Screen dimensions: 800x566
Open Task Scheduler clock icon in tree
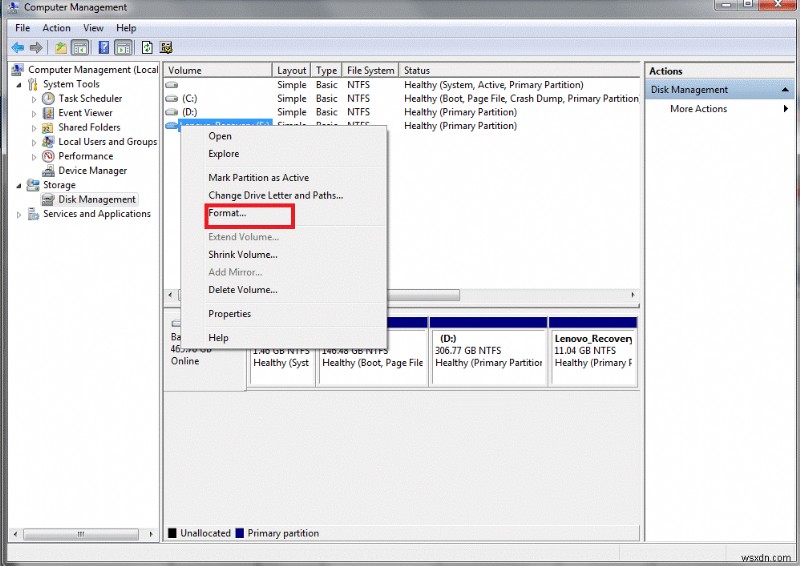pyautogui.click(x=48, y=99)
